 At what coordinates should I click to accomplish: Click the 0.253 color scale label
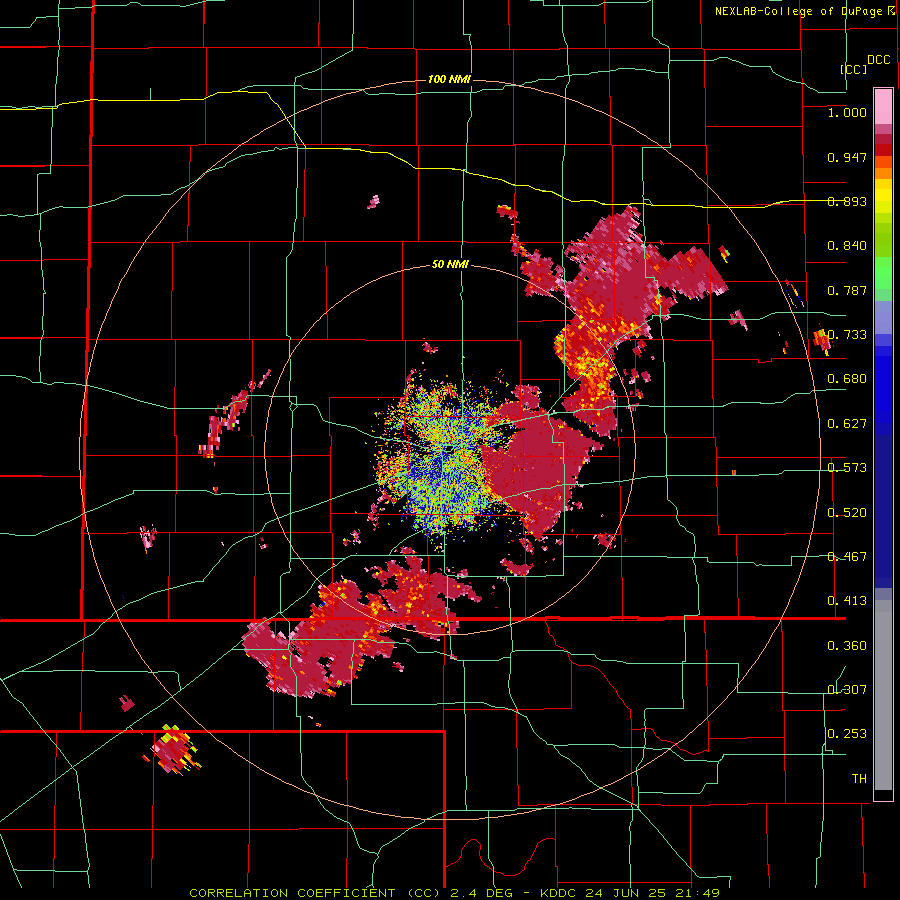click(x=847, y=734)
